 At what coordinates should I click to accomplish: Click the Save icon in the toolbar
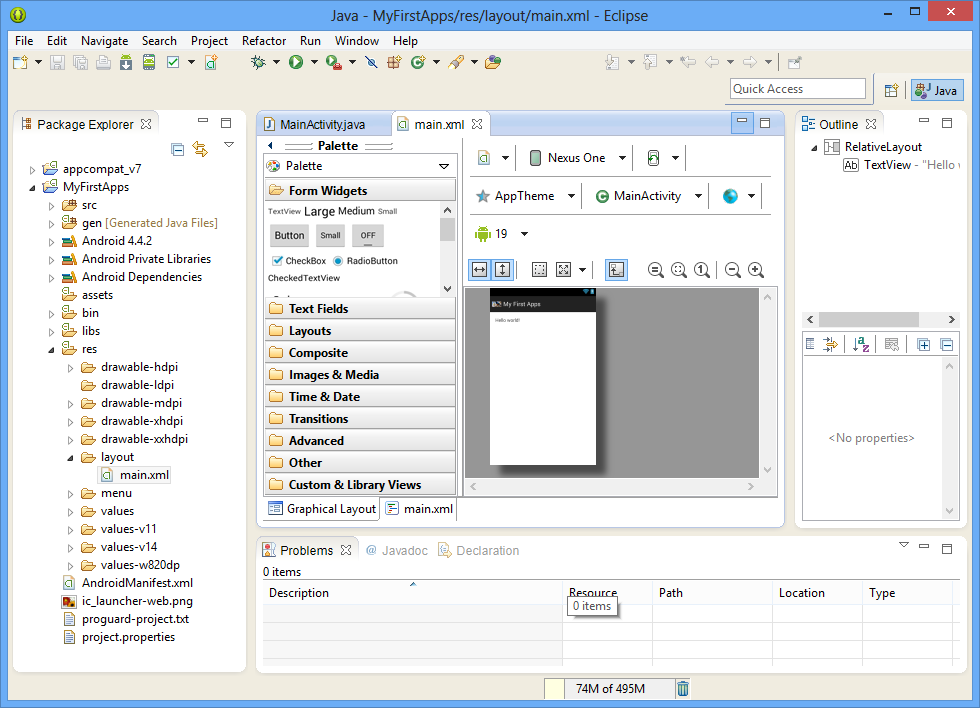(x=58, y=62)
